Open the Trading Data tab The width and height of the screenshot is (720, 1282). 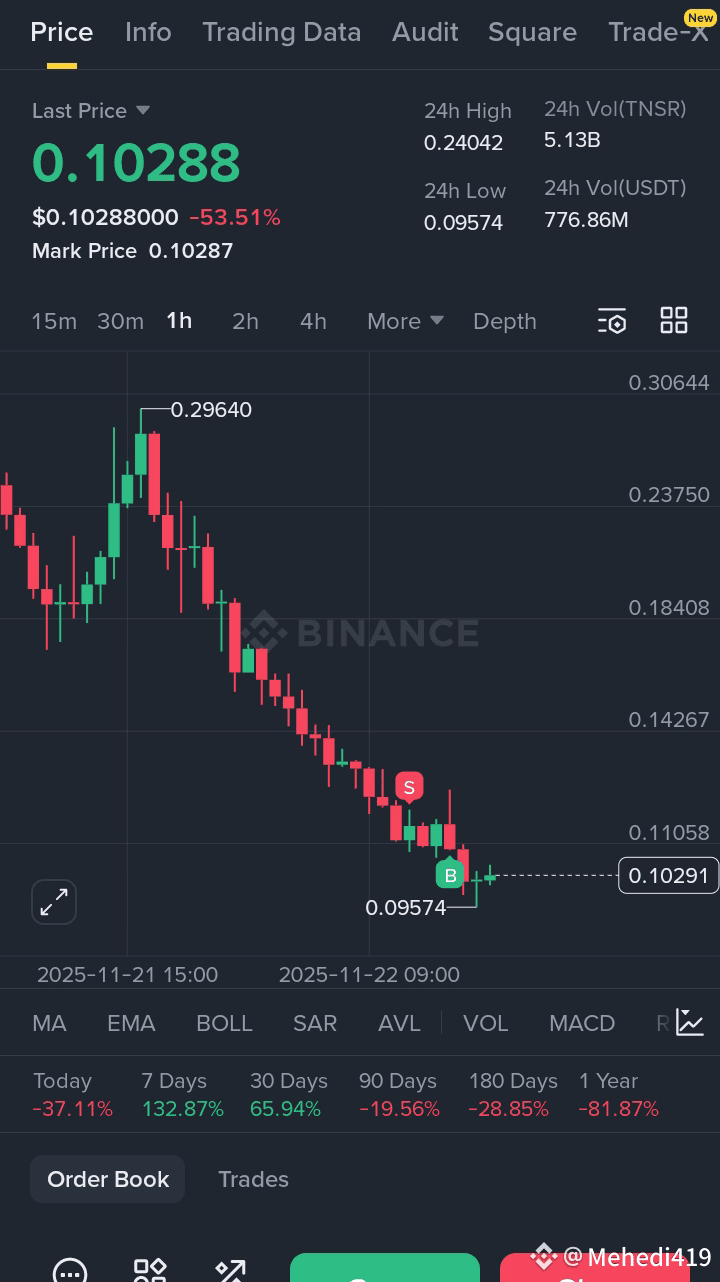pos(281,32)
